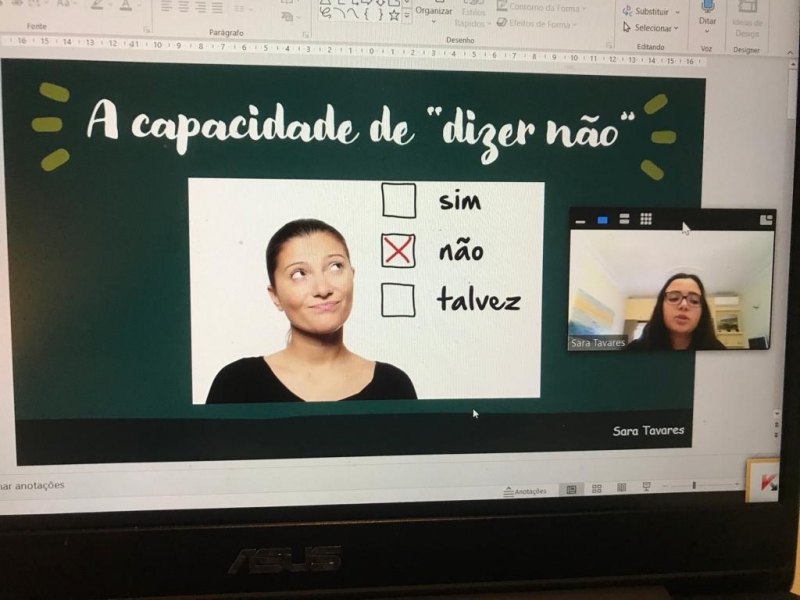Click the Contorno da Forma icon
800x600 pixels.
tap(503, 6)
